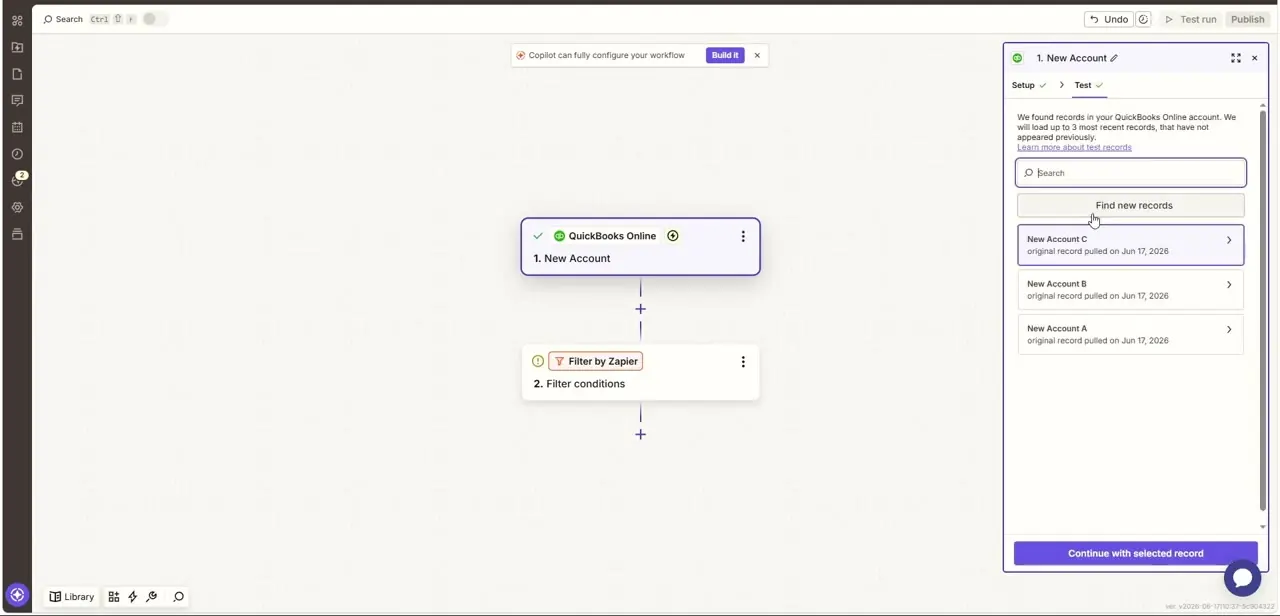
Task: Click the side panel vertical scrollbar
Action: pyautogui.click(x=1263, y=310)
